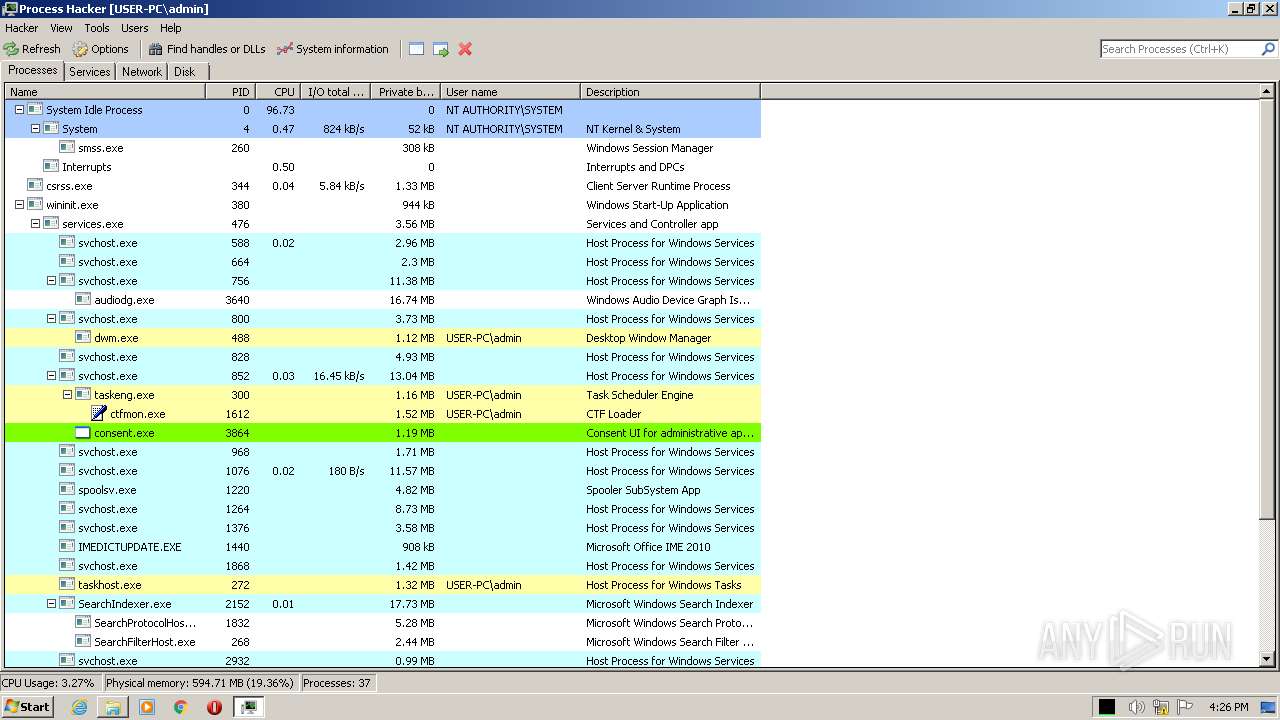Collapse svchost.exe PID 800 node
1280x720 pixels.
51,319
